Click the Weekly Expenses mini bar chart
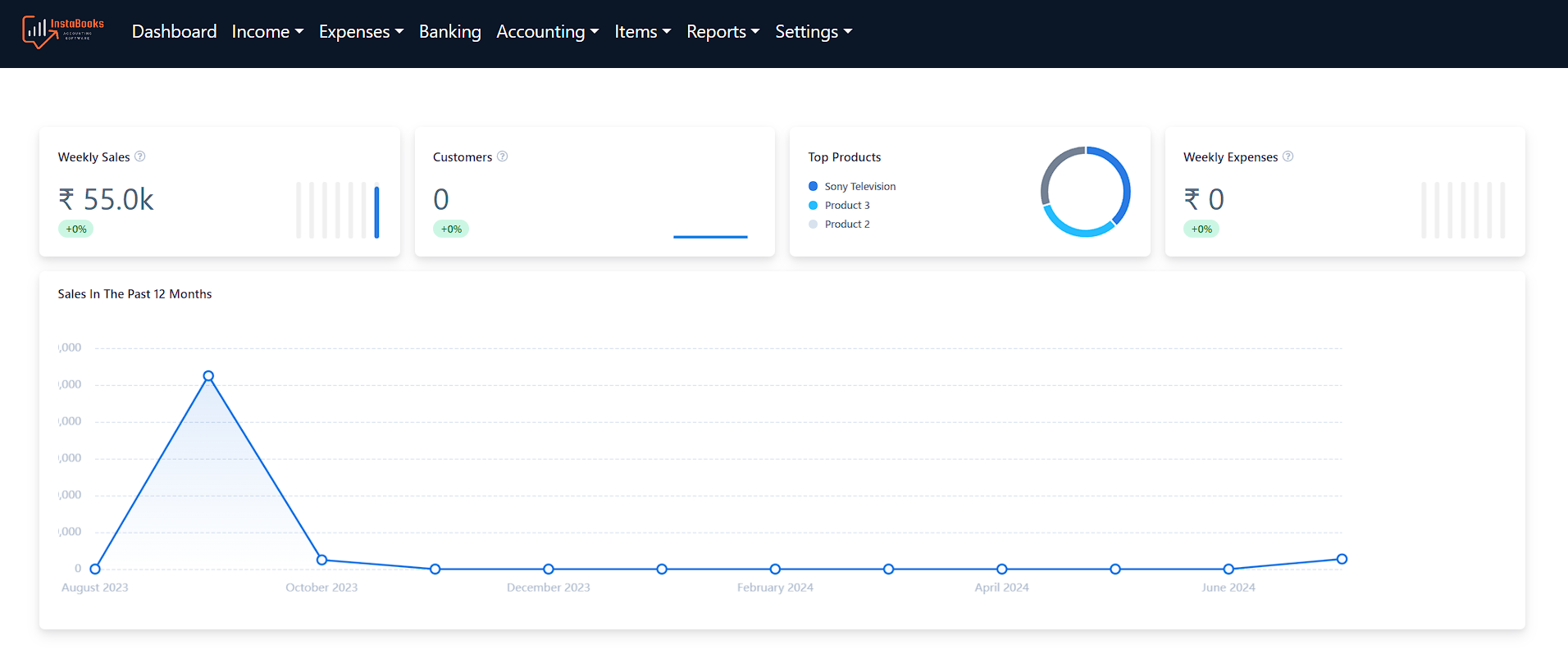The width and height of the screenshot is (1568, 672). point(1462,211)
